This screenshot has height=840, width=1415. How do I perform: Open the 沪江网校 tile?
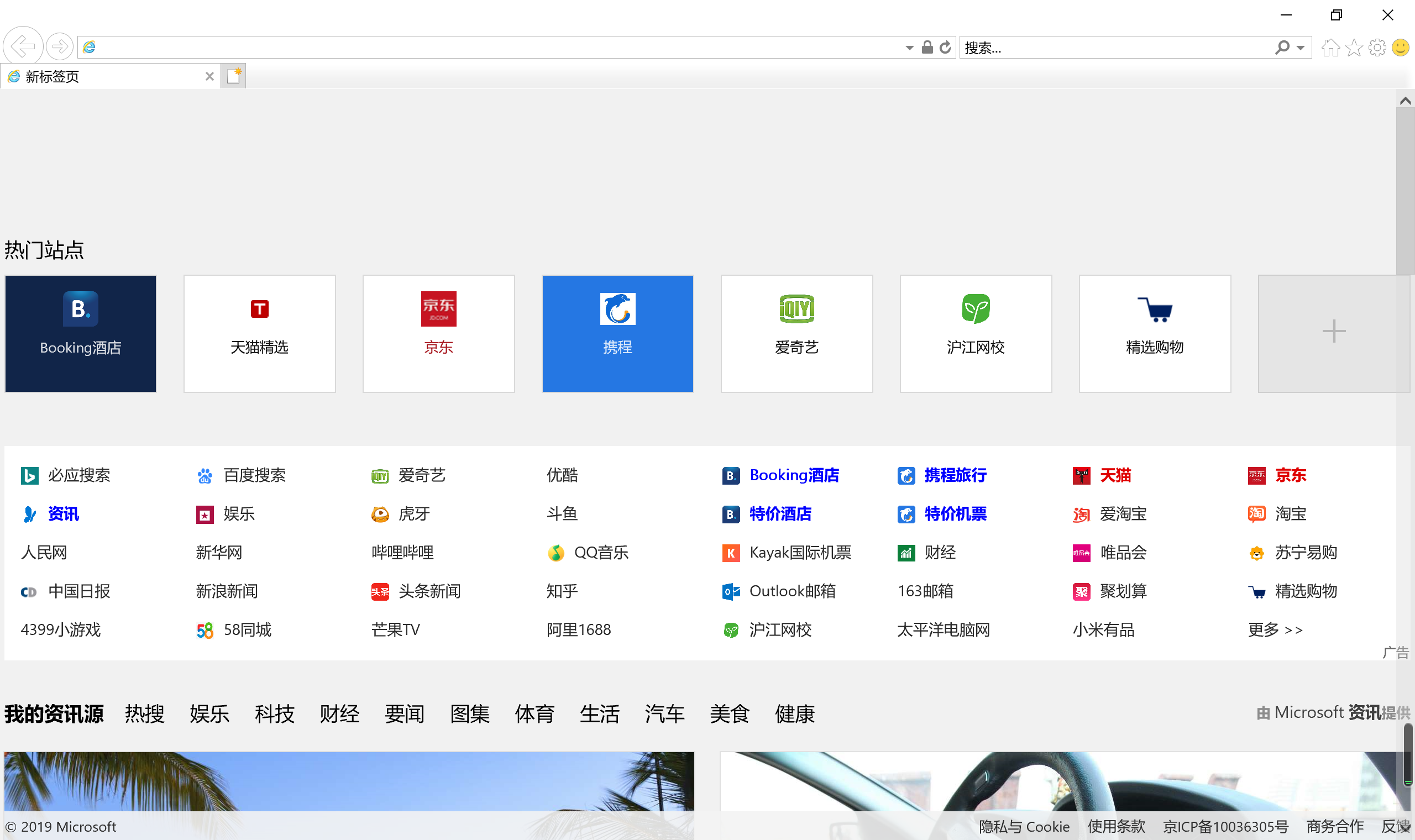point(976,333)
